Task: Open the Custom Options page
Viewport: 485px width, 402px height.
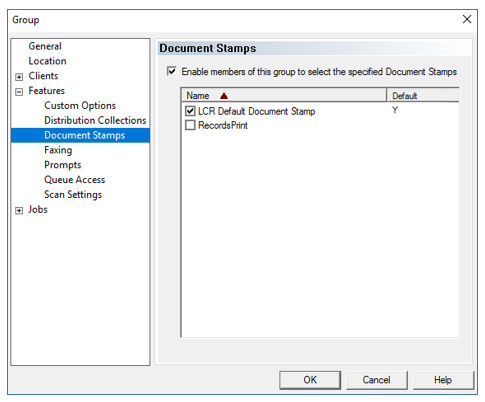Action: [80, 105]
